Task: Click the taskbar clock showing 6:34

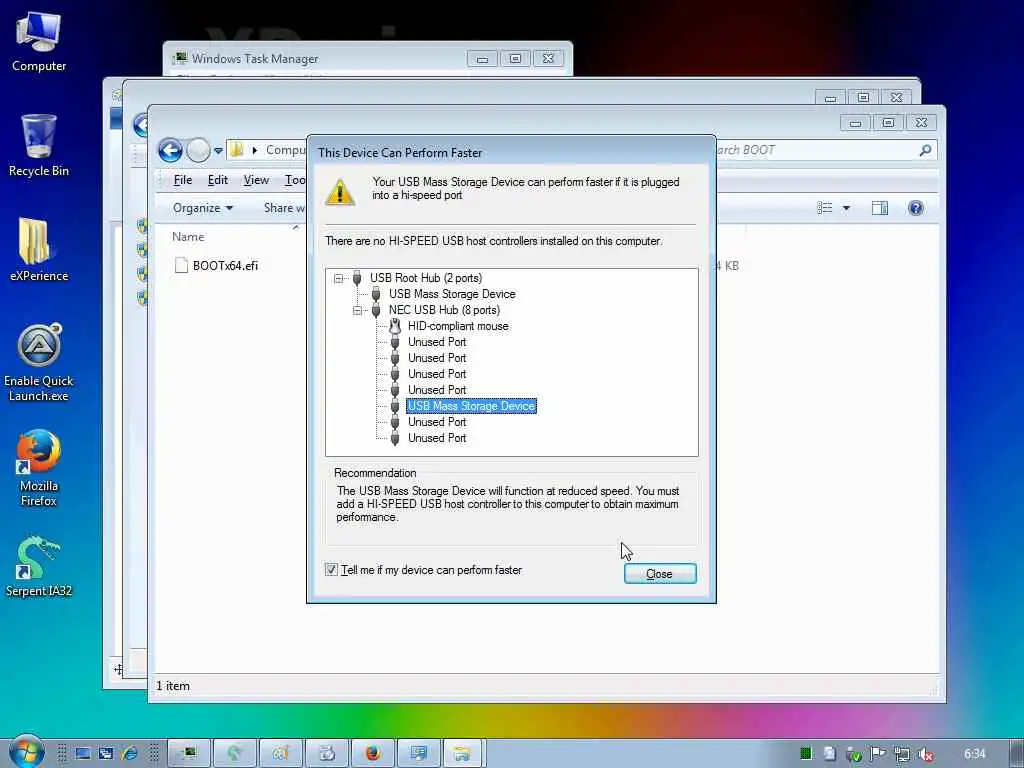Action: coord(975,754)
